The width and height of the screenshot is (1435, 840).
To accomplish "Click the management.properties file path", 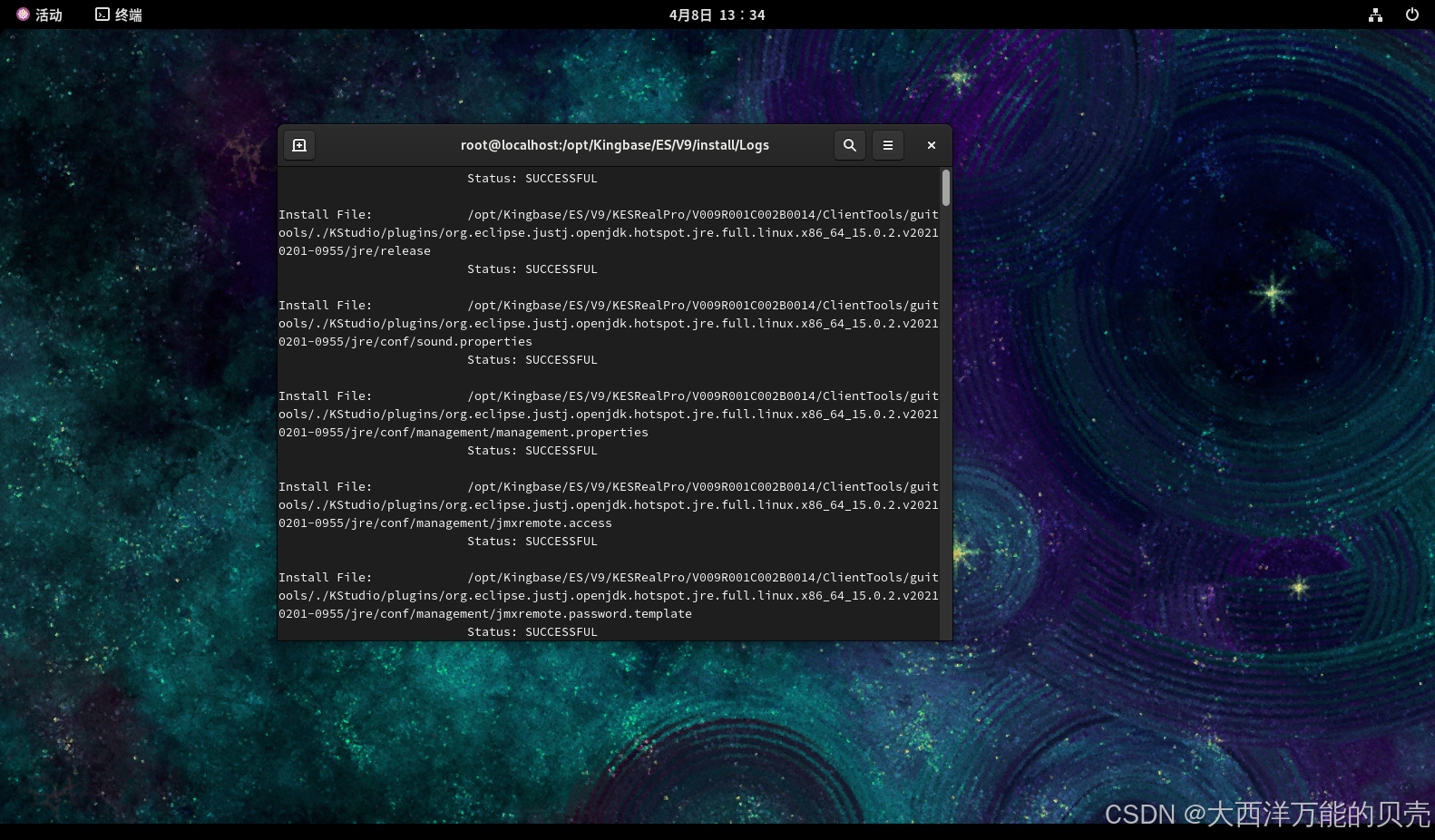I will (x=609, y=415).
